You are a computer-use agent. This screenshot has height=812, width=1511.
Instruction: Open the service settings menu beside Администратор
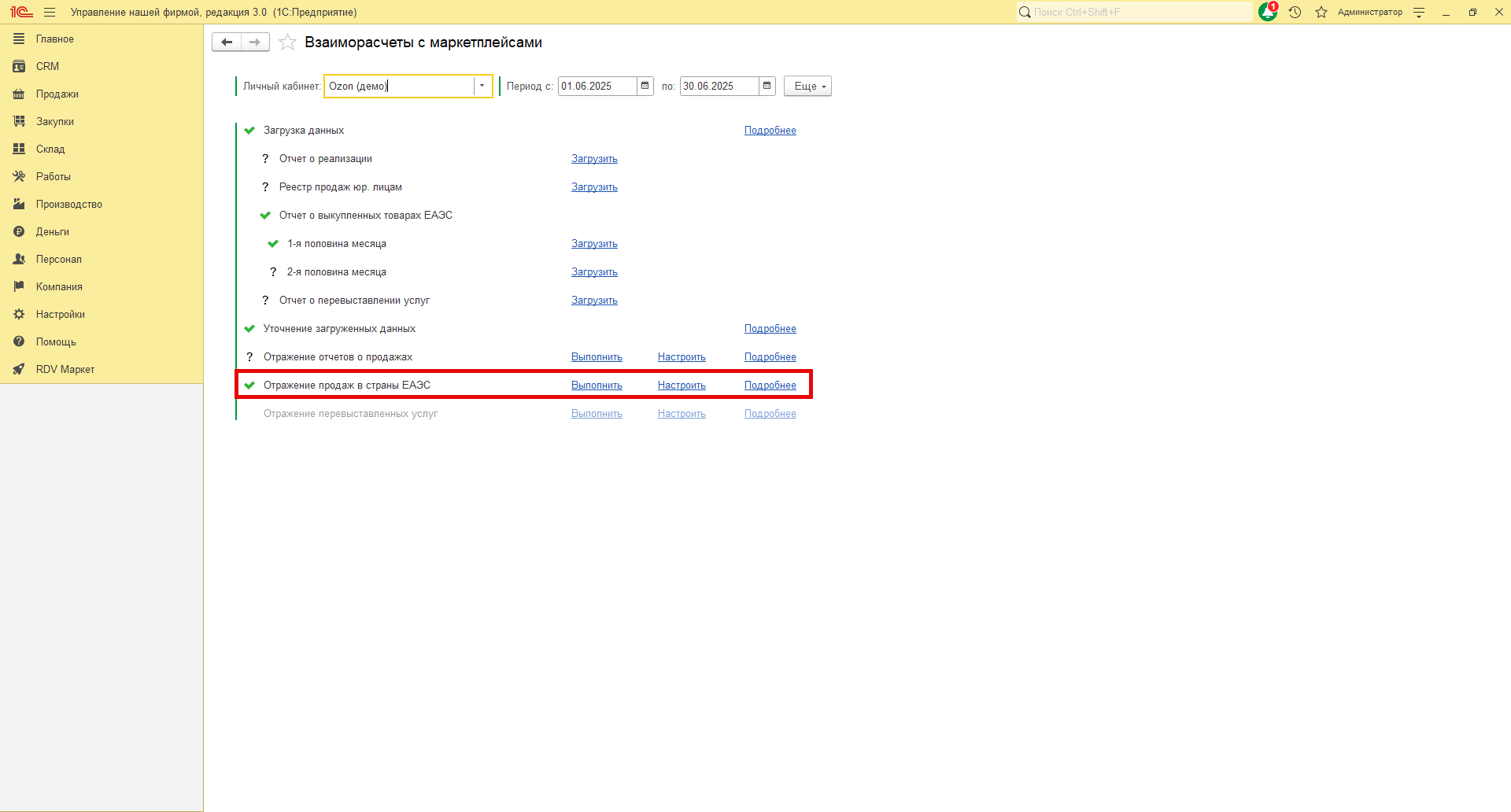1419,12
